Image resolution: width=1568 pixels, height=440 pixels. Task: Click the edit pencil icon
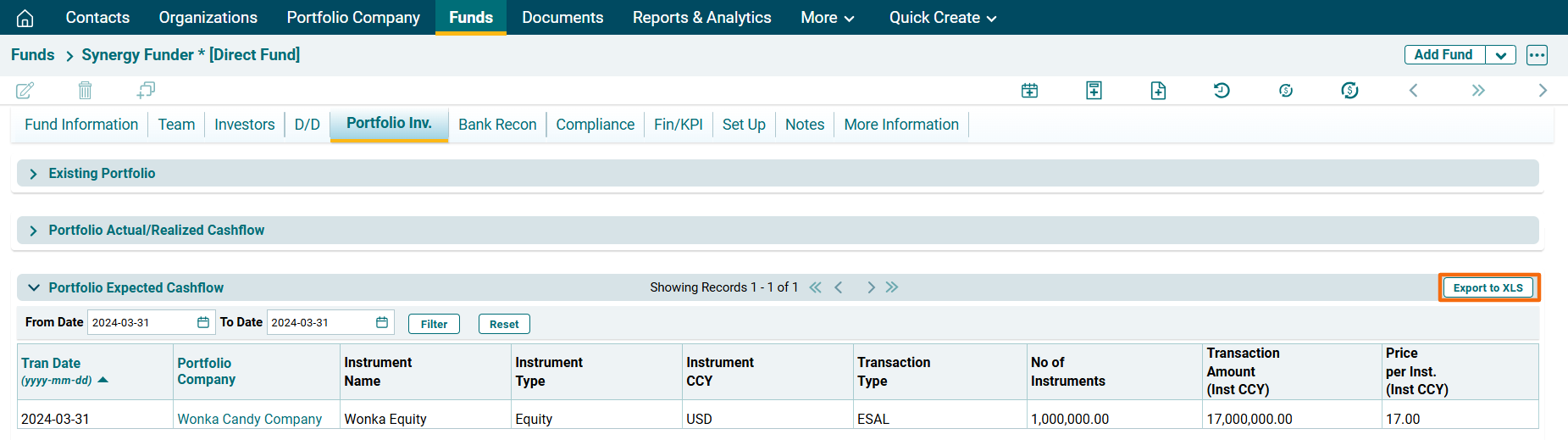click(25, 90)
